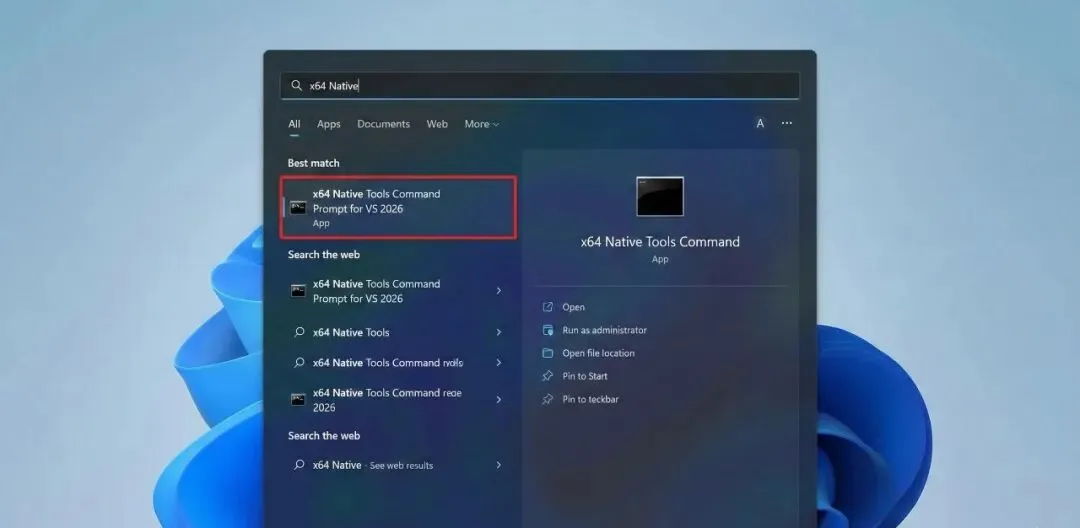Viewport: 1080px width, 528px height.
Task: Switch to the Documents tab
Action: click(x=383, y=124)
